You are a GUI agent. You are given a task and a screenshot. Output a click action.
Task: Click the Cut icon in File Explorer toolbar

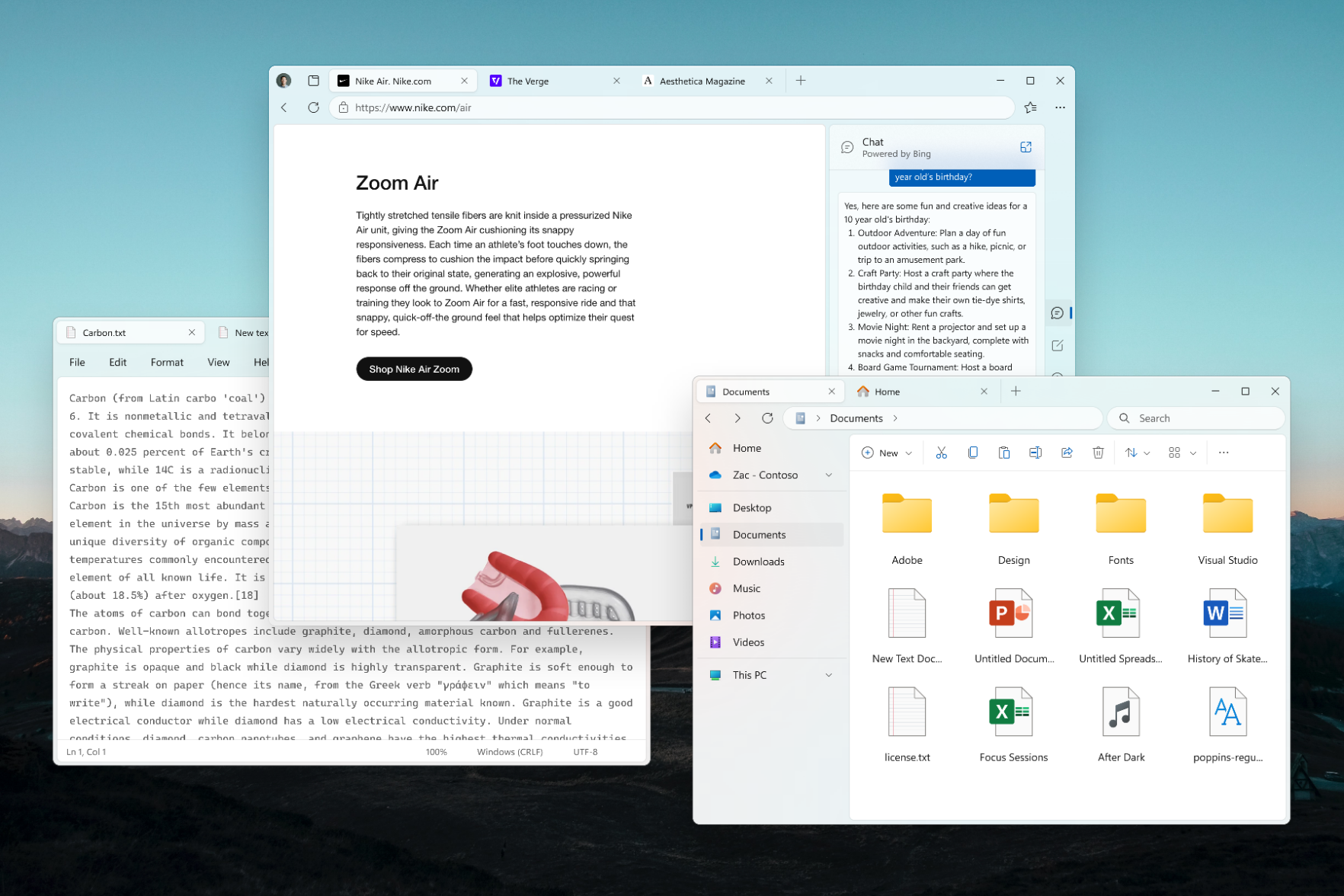941,453
